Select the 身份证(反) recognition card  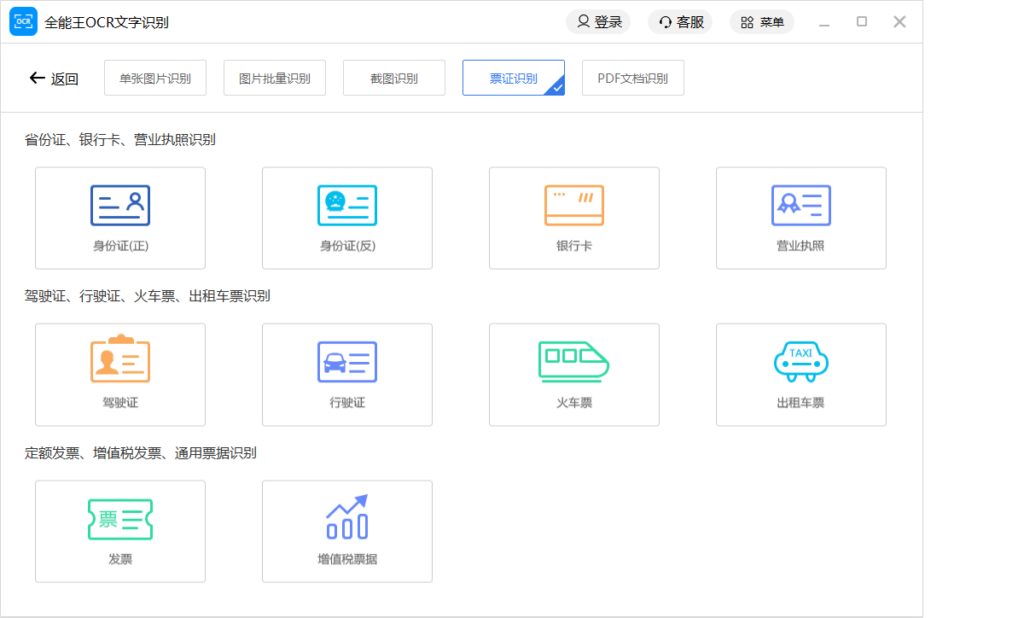347,218
